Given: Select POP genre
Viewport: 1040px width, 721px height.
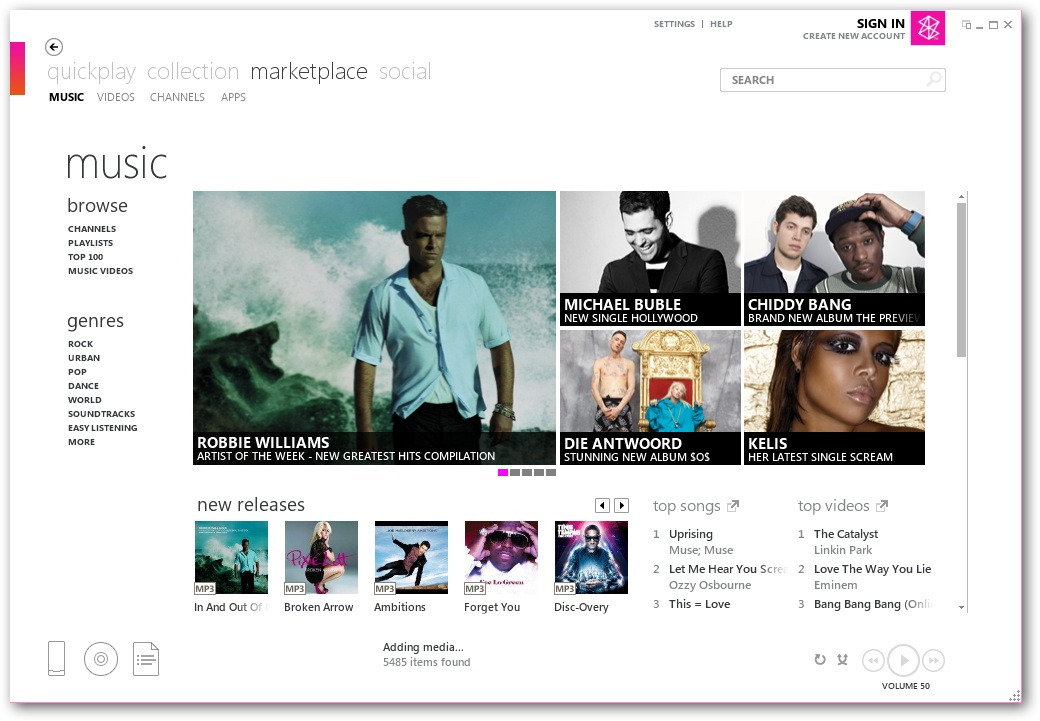Looking at the screenshot, I should (x=77, y=371).
